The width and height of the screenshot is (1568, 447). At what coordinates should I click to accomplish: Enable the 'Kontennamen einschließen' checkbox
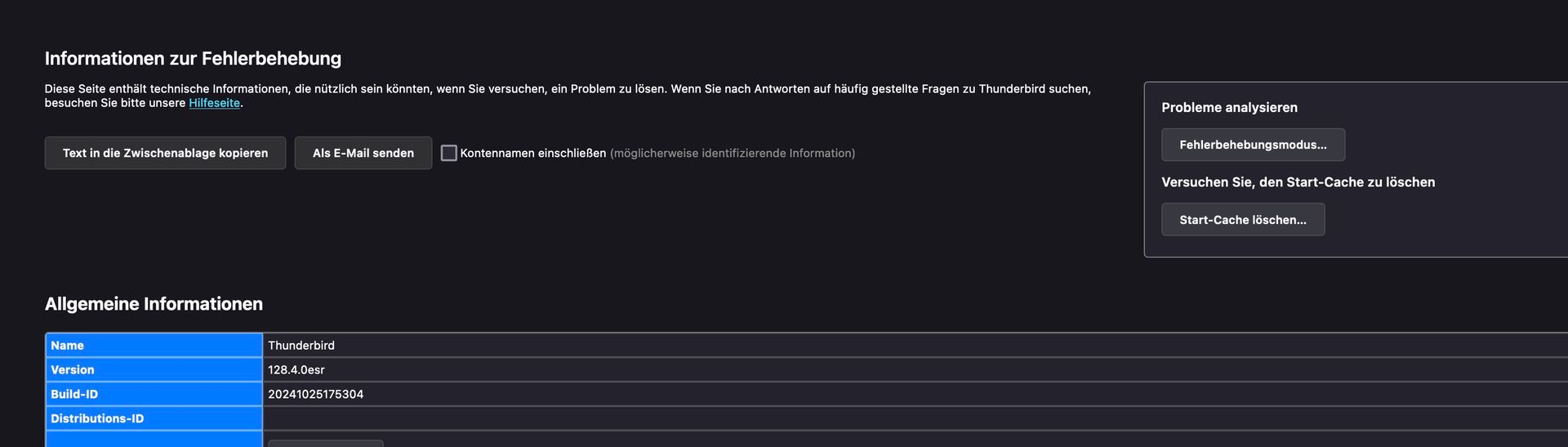pos(449,153)
